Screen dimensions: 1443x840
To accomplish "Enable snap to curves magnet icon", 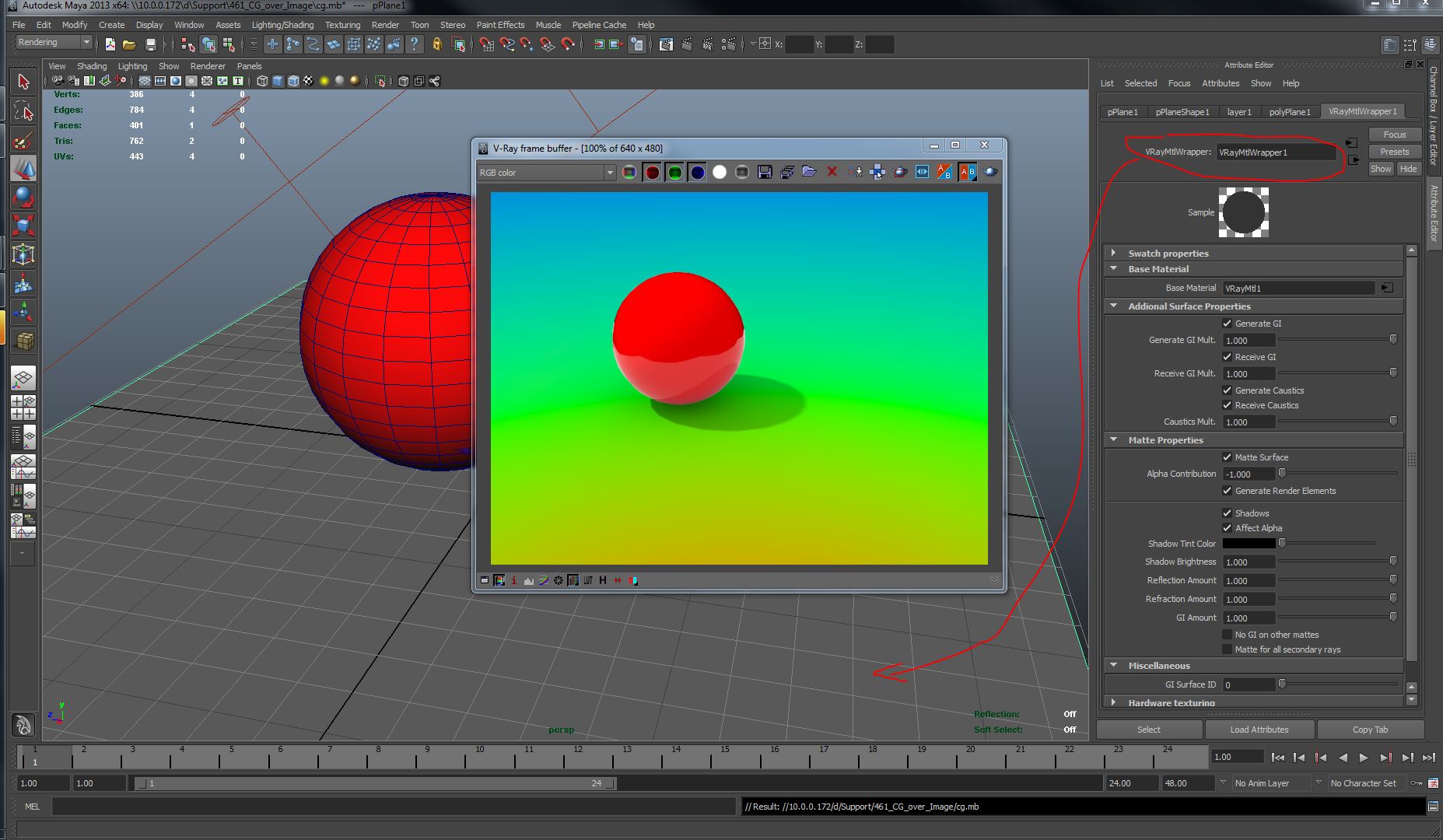I will 506,44.
